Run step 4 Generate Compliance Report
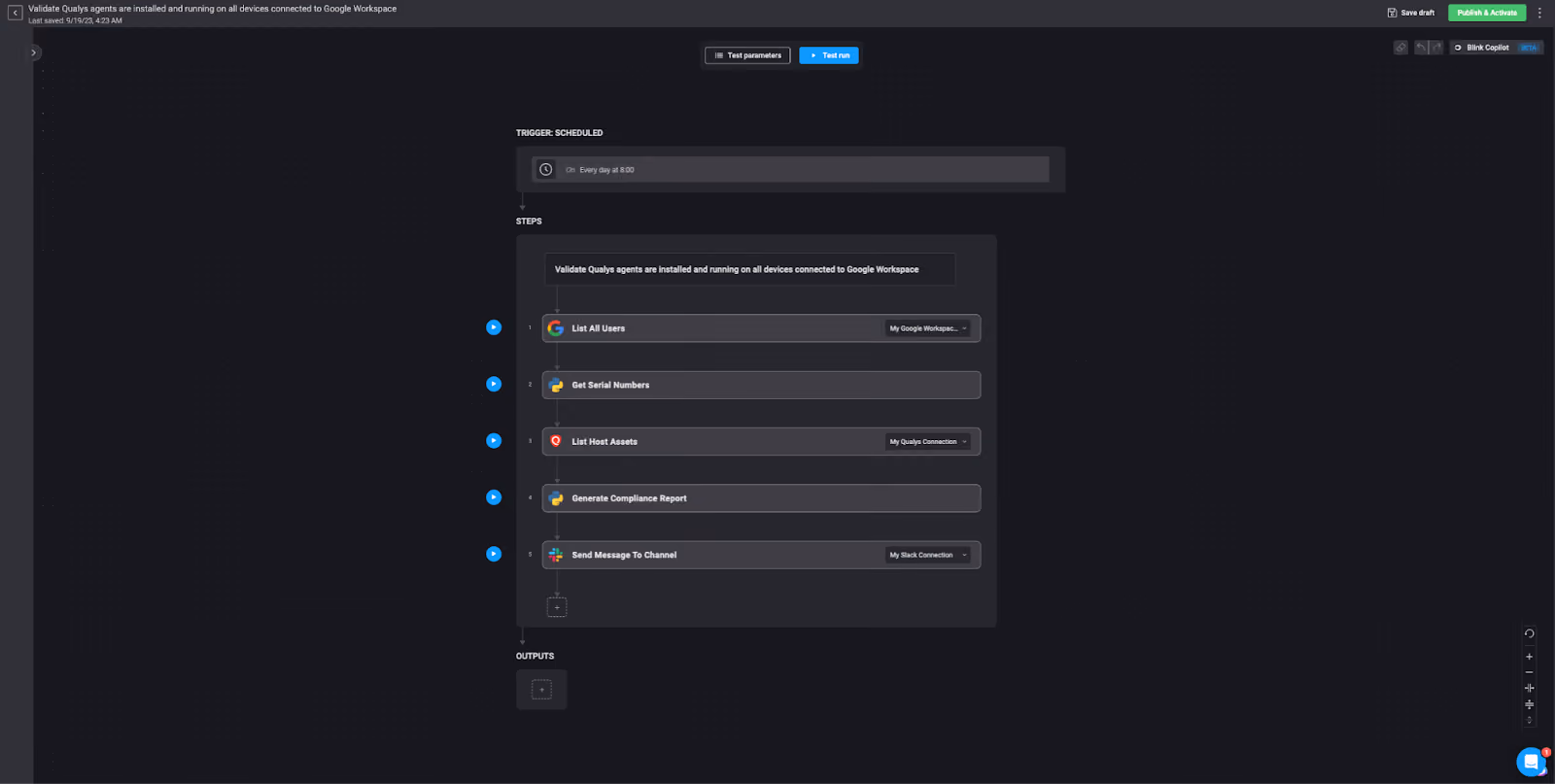1555x784 pixels. pos(494,497)
